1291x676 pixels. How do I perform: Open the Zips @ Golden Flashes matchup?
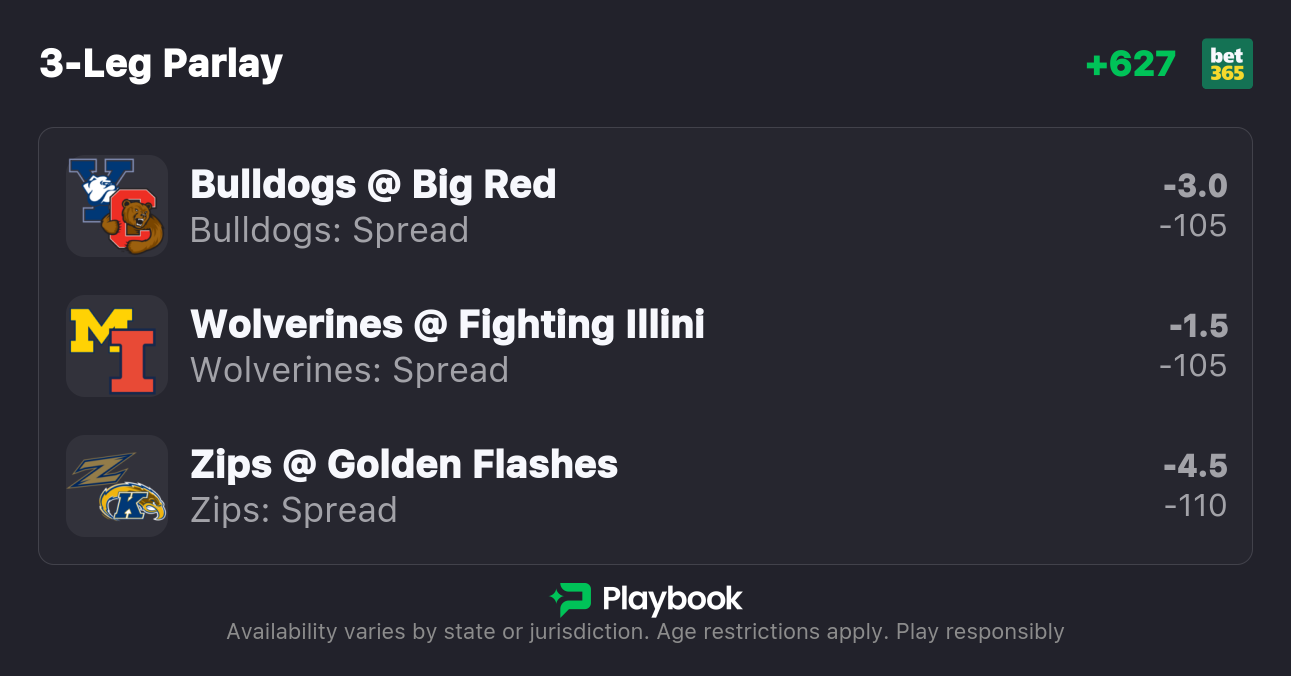pos(404,465)
